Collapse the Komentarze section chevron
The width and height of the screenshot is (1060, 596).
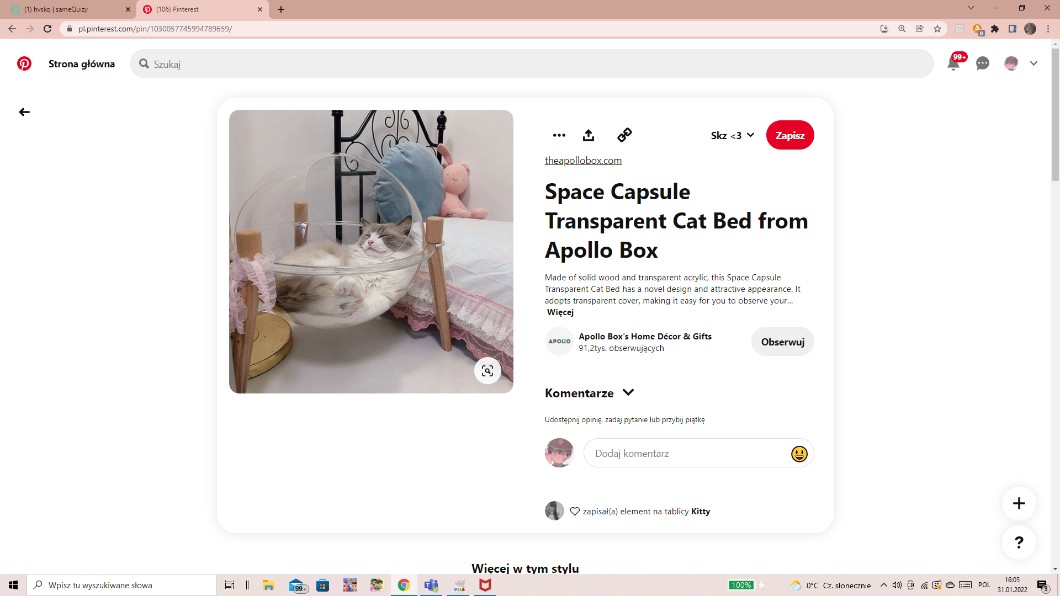click(628, 393)
